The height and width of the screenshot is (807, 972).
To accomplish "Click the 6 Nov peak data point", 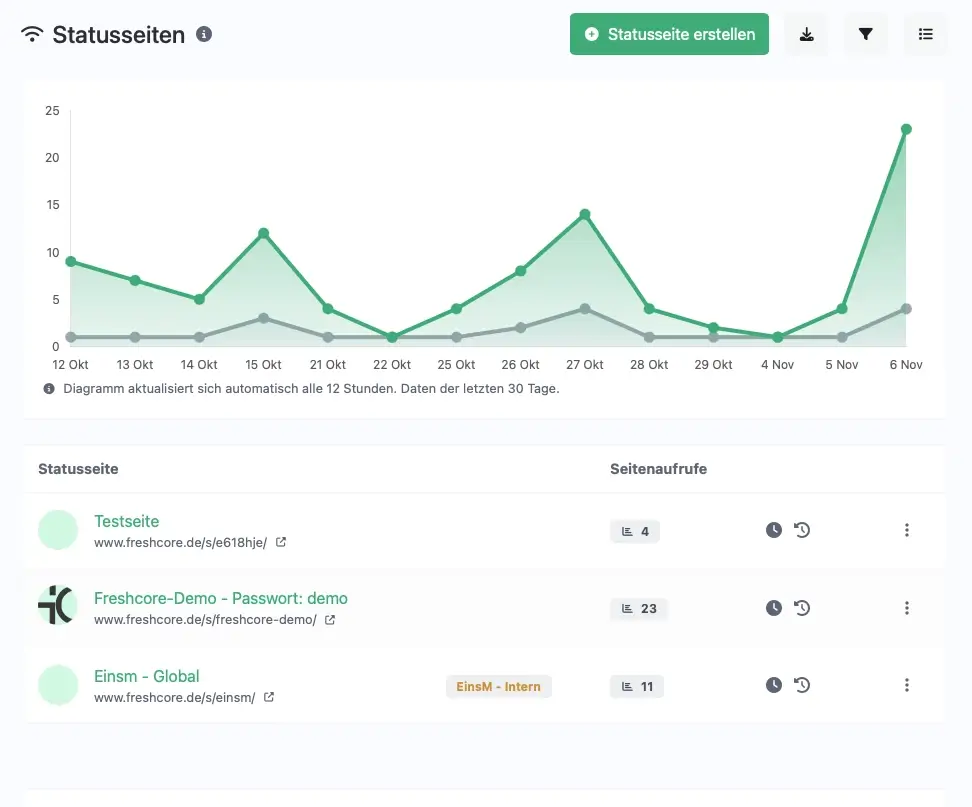I will 906,129.
